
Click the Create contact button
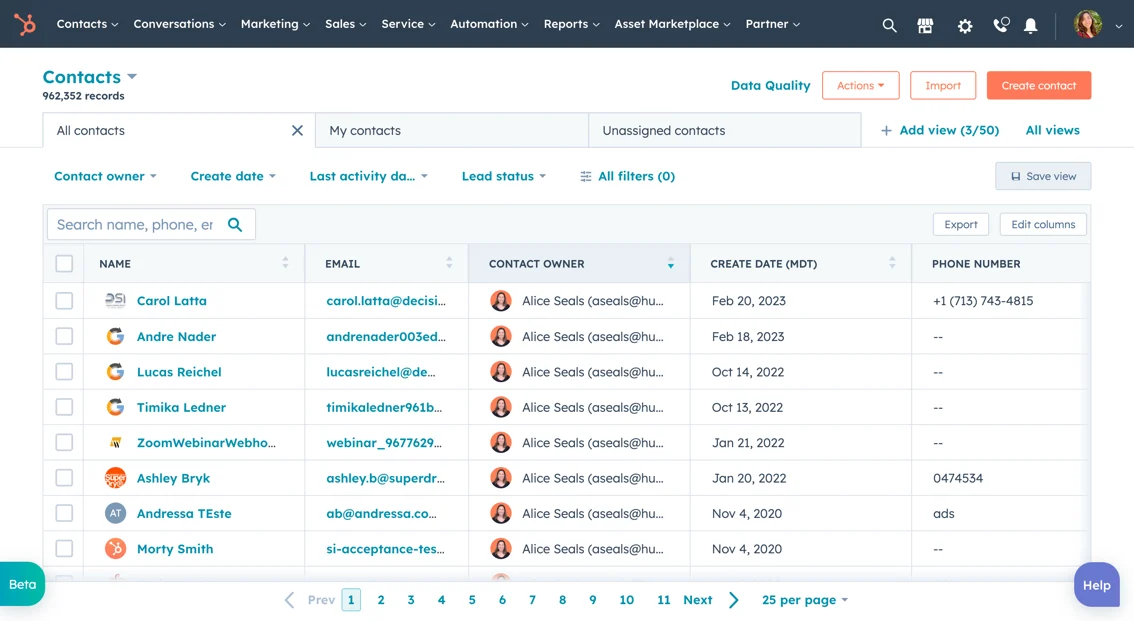[x=1038, y=85]
